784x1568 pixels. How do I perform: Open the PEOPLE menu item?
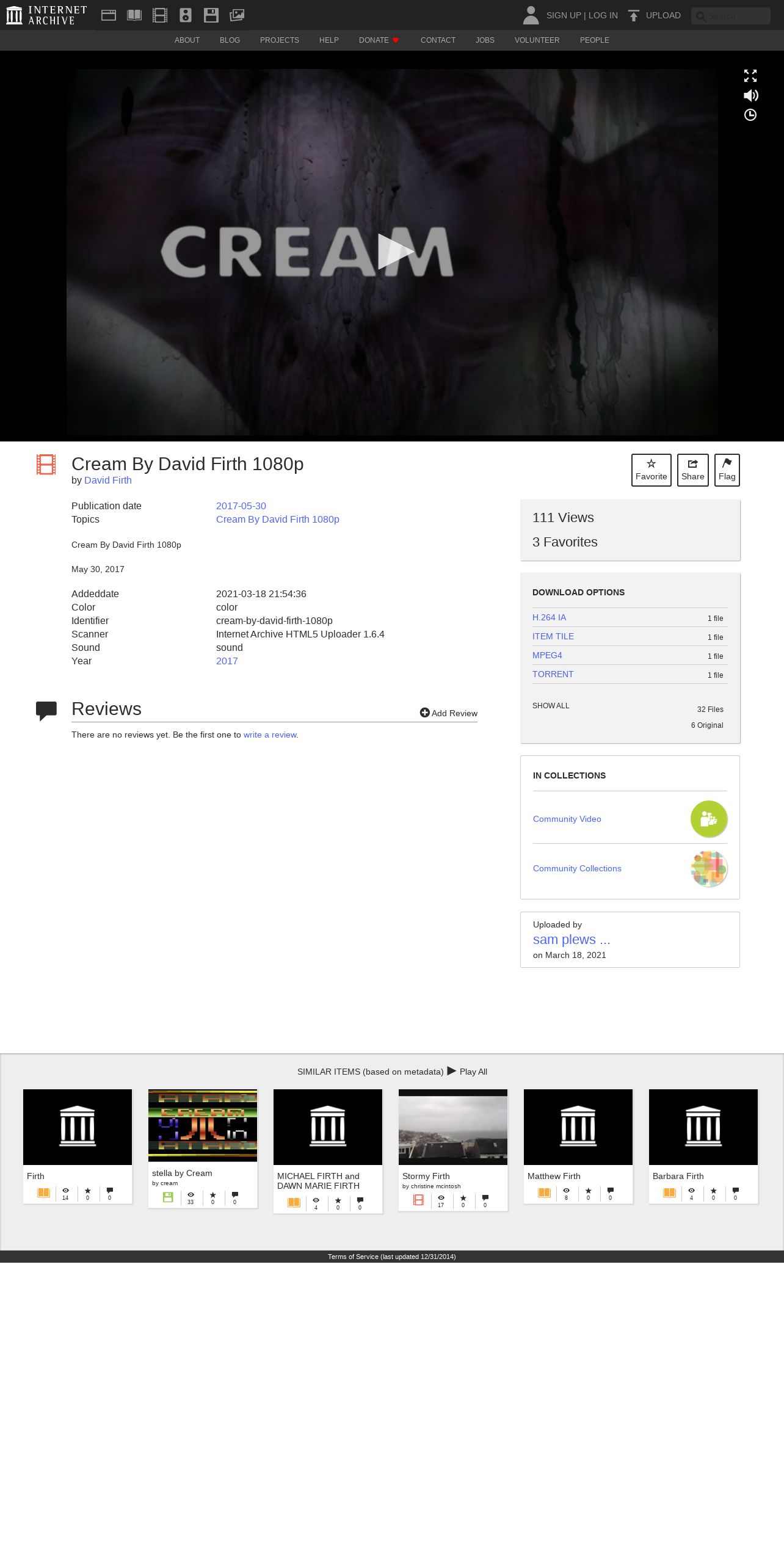click(595, 40)
